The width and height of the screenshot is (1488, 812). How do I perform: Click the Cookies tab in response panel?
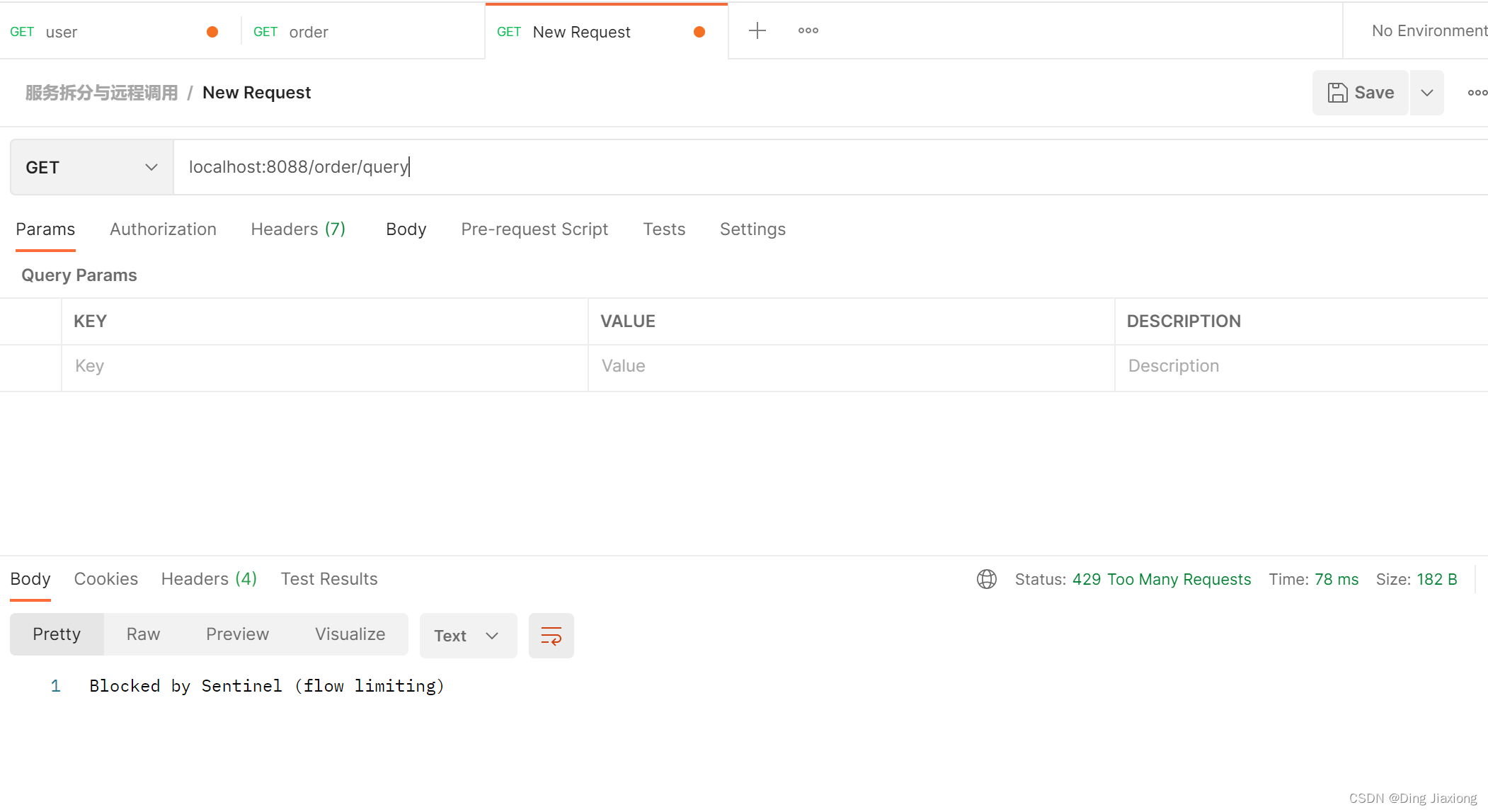pyautogui.click(x=106, y=579)
